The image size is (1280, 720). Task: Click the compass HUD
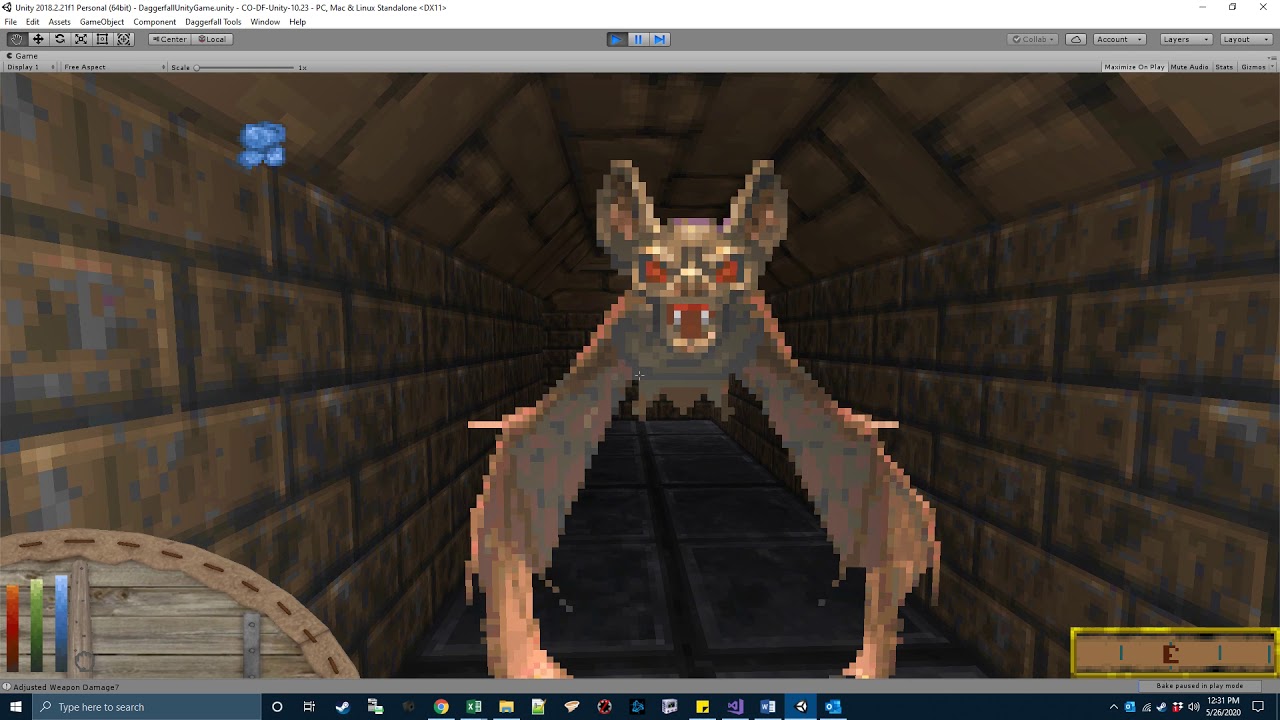click(x=1175, y=652)
